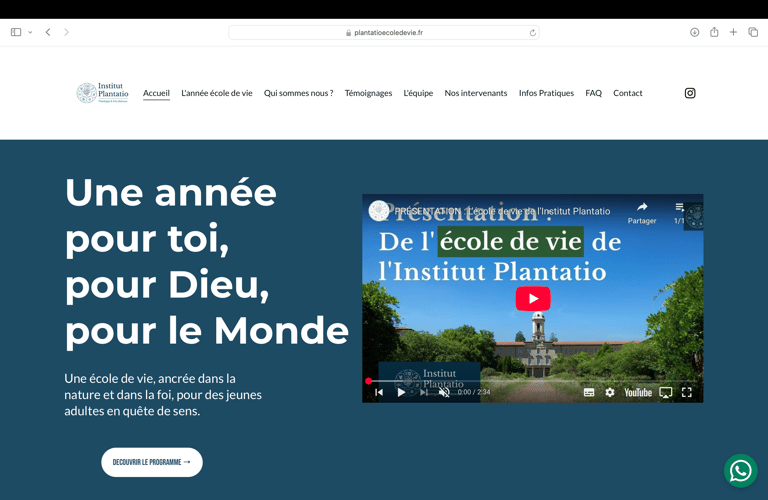Click the 0:00 / 2:34 time display
The width and height of the screenshot is (768, 500).
click(x=474, y=392)
